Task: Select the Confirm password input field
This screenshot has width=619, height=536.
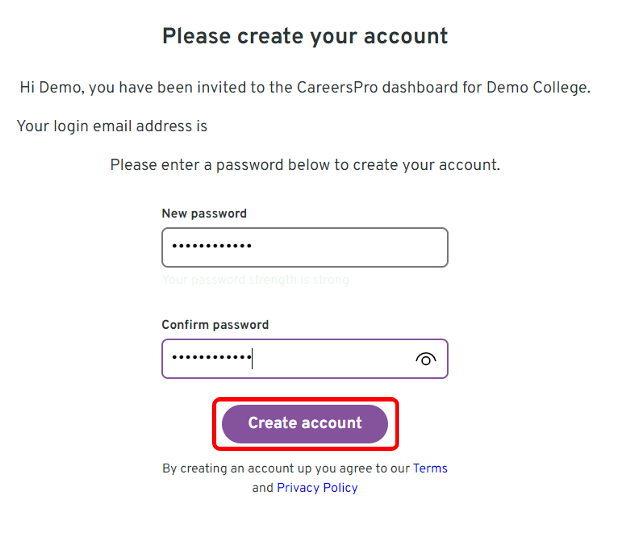Action: (305, 359)
